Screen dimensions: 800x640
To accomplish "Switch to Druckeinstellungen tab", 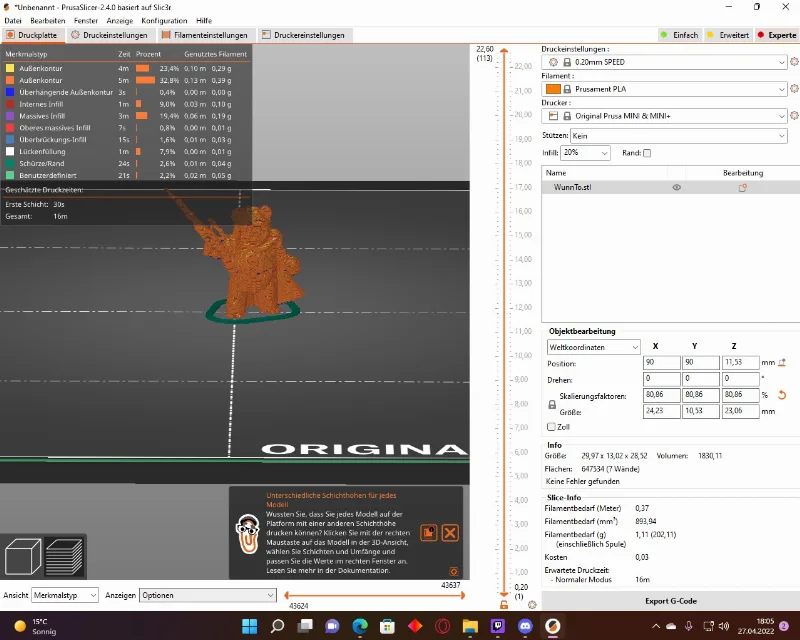I will [109, 35].
